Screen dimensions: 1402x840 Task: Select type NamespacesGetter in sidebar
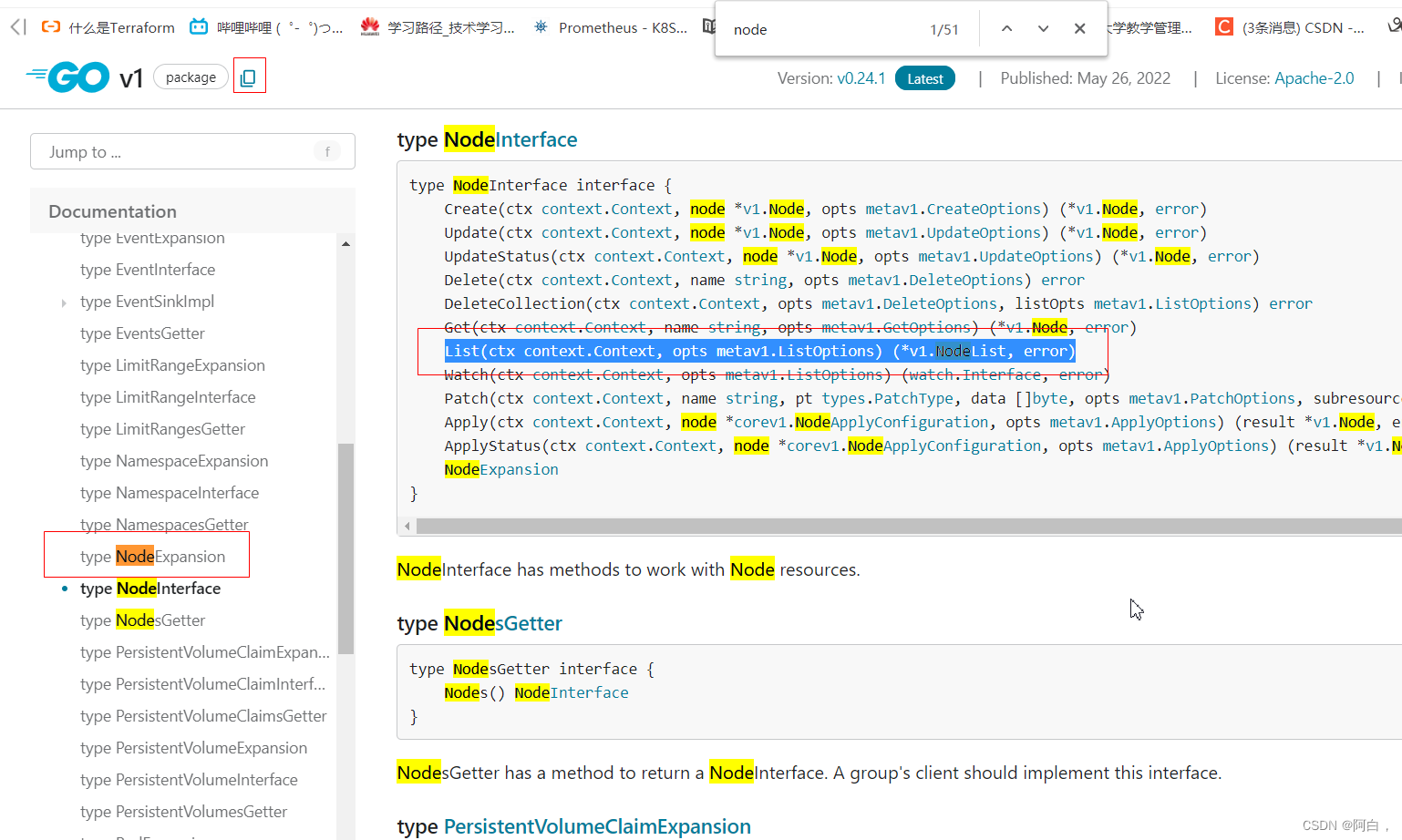click(164, 525)
